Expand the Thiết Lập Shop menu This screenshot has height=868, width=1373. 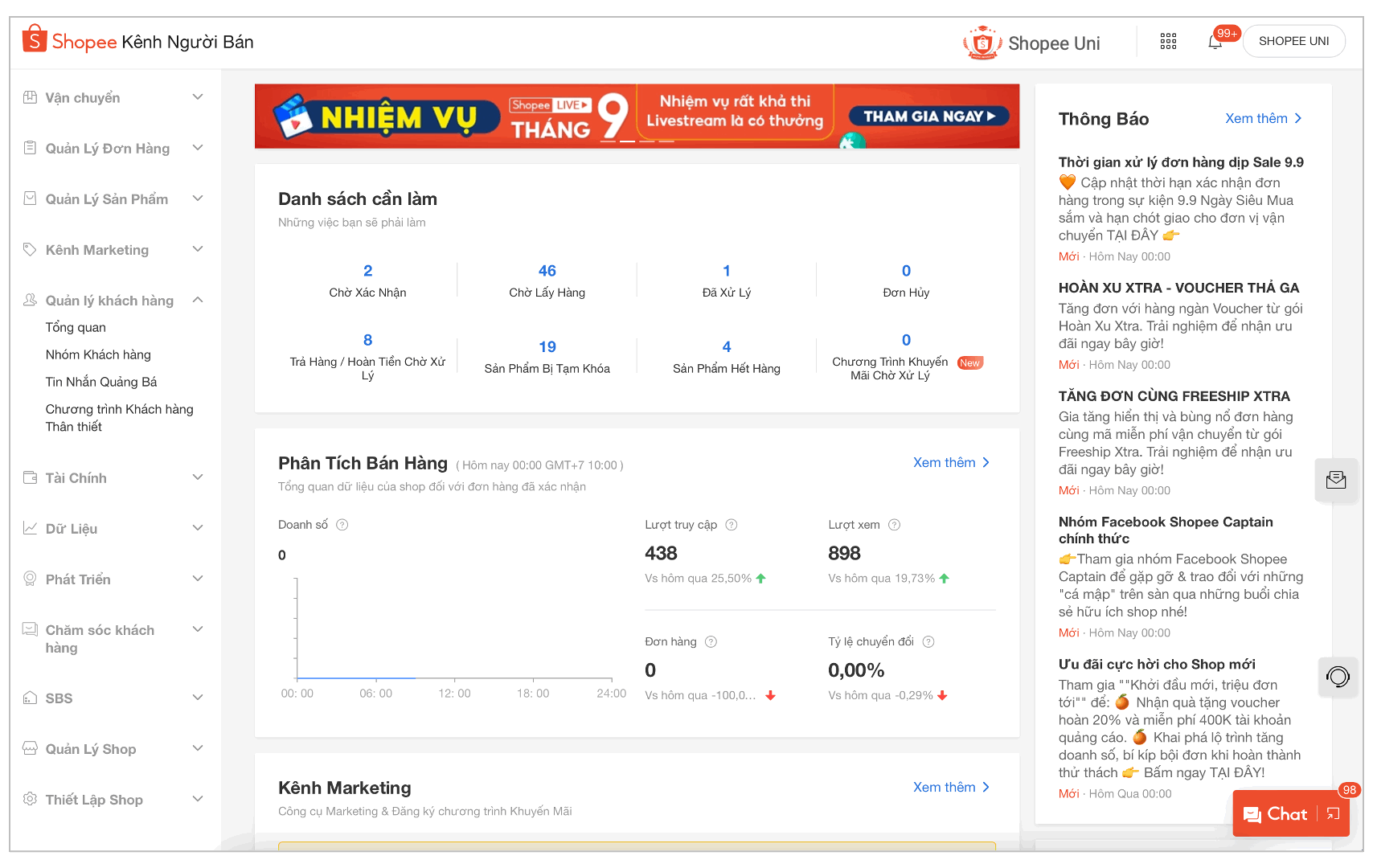198,799
